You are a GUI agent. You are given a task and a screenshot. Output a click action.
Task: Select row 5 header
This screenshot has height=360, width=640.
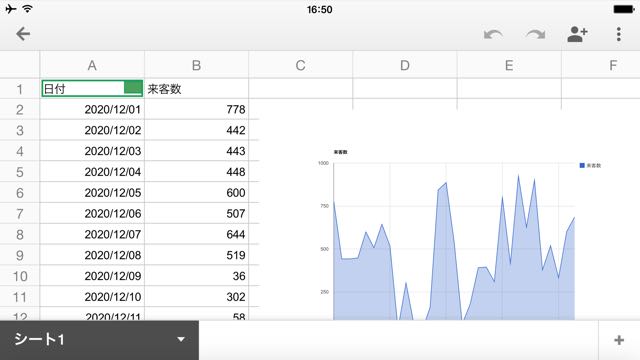[20, 172]
